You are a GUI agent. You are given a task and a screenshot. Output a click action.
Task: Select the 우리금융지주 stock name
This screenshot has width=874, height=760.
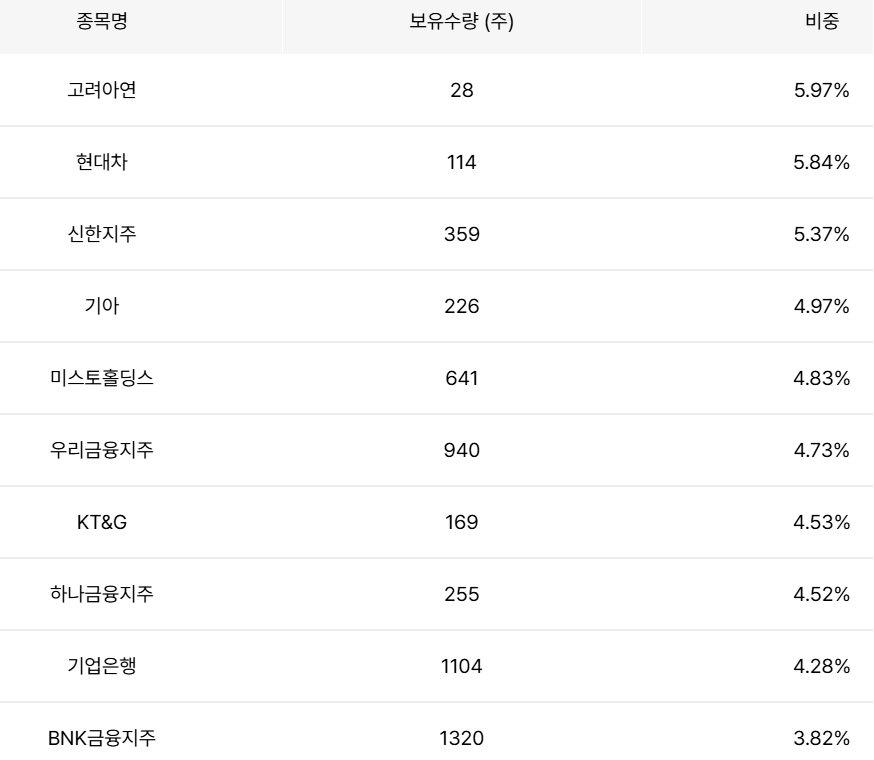(102, 449)
